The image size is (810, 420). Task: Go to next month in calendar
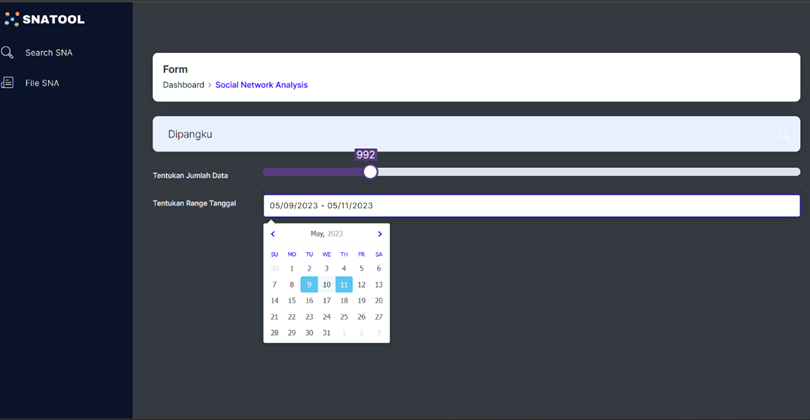tap(380, 234)
